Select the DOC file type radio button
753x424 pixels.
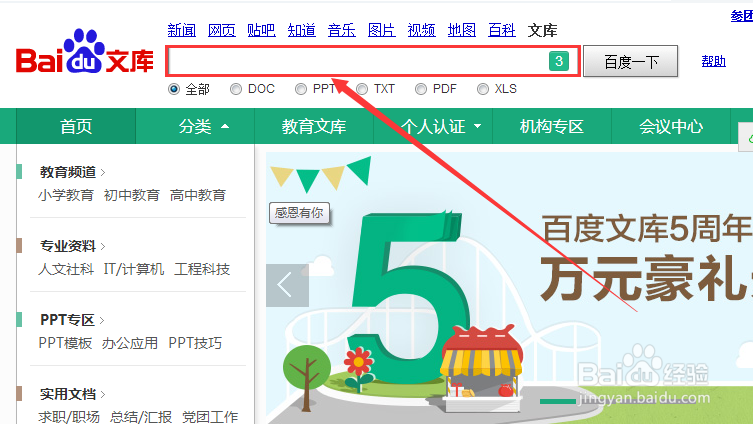click(x=235, y=89)
